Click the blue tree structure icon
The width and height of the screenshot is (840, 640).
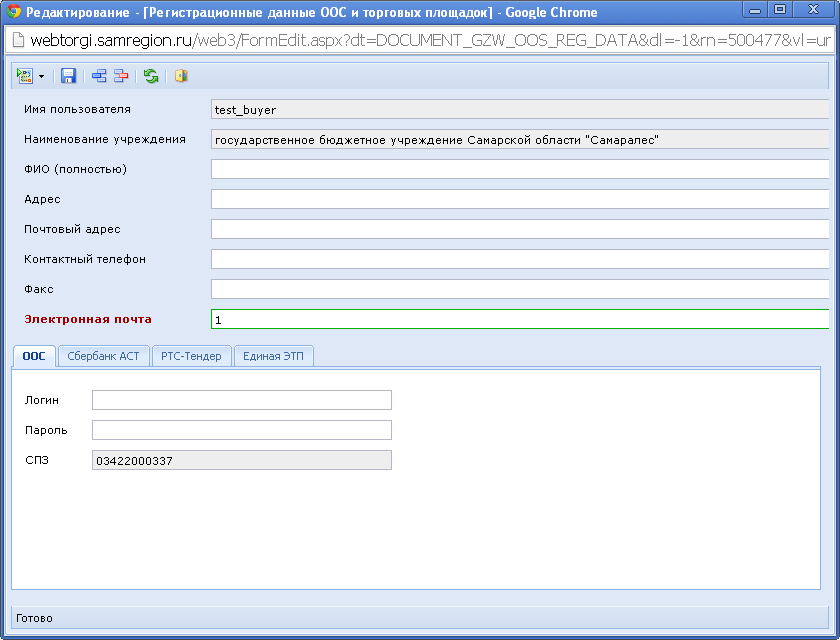click(x=99, y=76)
